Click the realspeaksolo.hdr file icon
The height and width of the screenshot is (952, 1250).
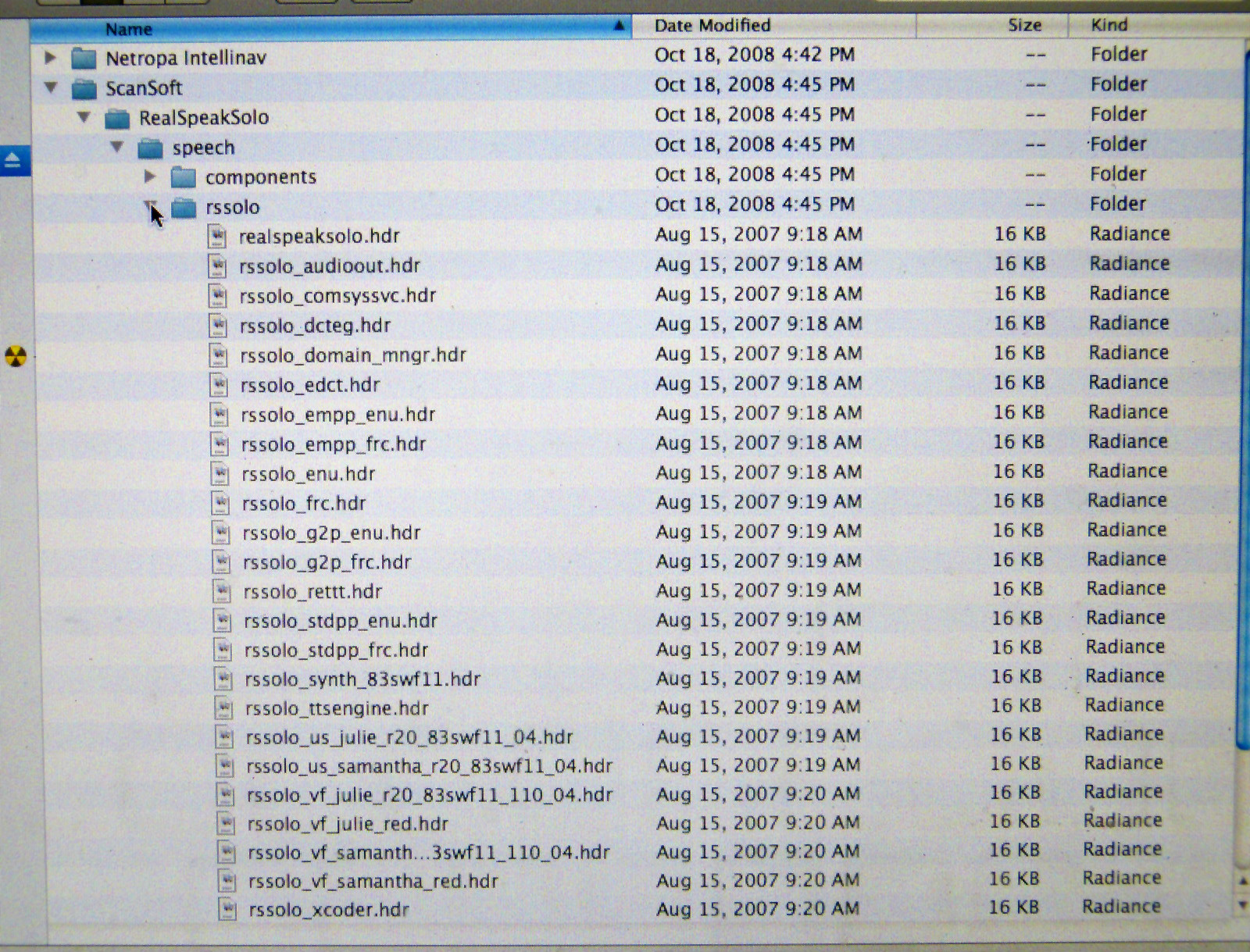[x=218, y=236]
